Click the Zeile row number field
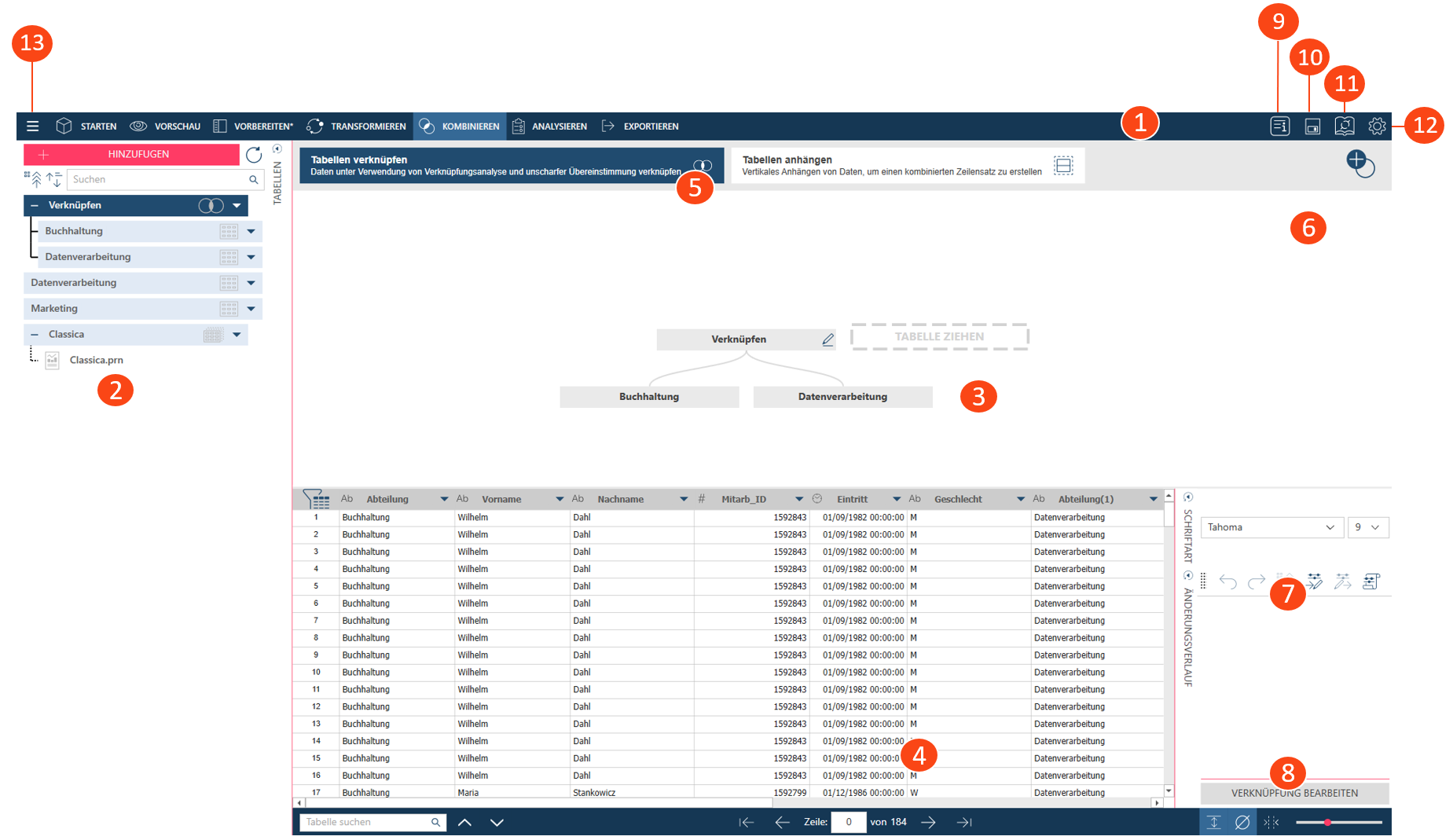1453x840 pixels. [x=848, y=822]
